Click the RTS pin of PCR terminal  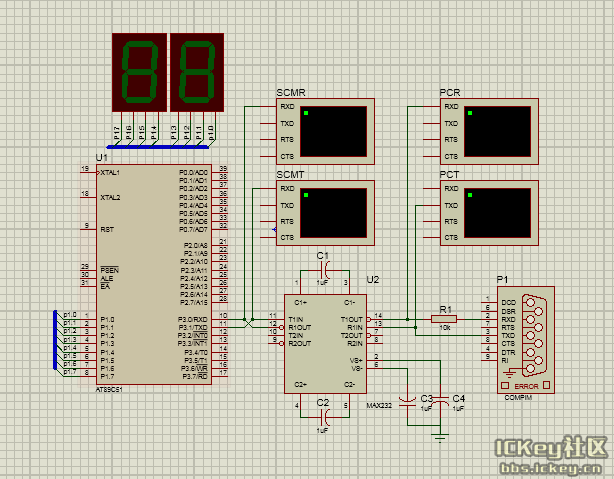(451, 140)
